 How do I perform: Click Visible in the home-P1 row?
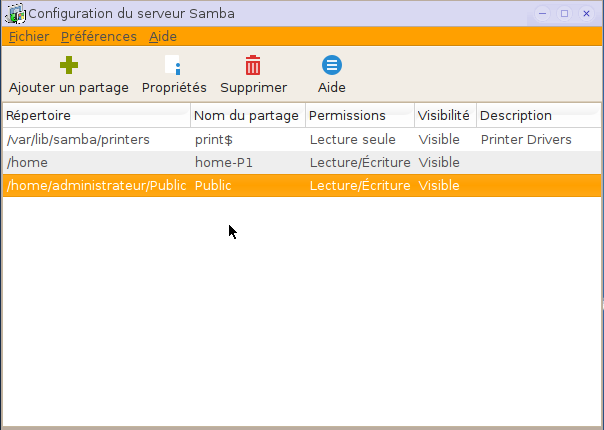[x=439, y=163]
